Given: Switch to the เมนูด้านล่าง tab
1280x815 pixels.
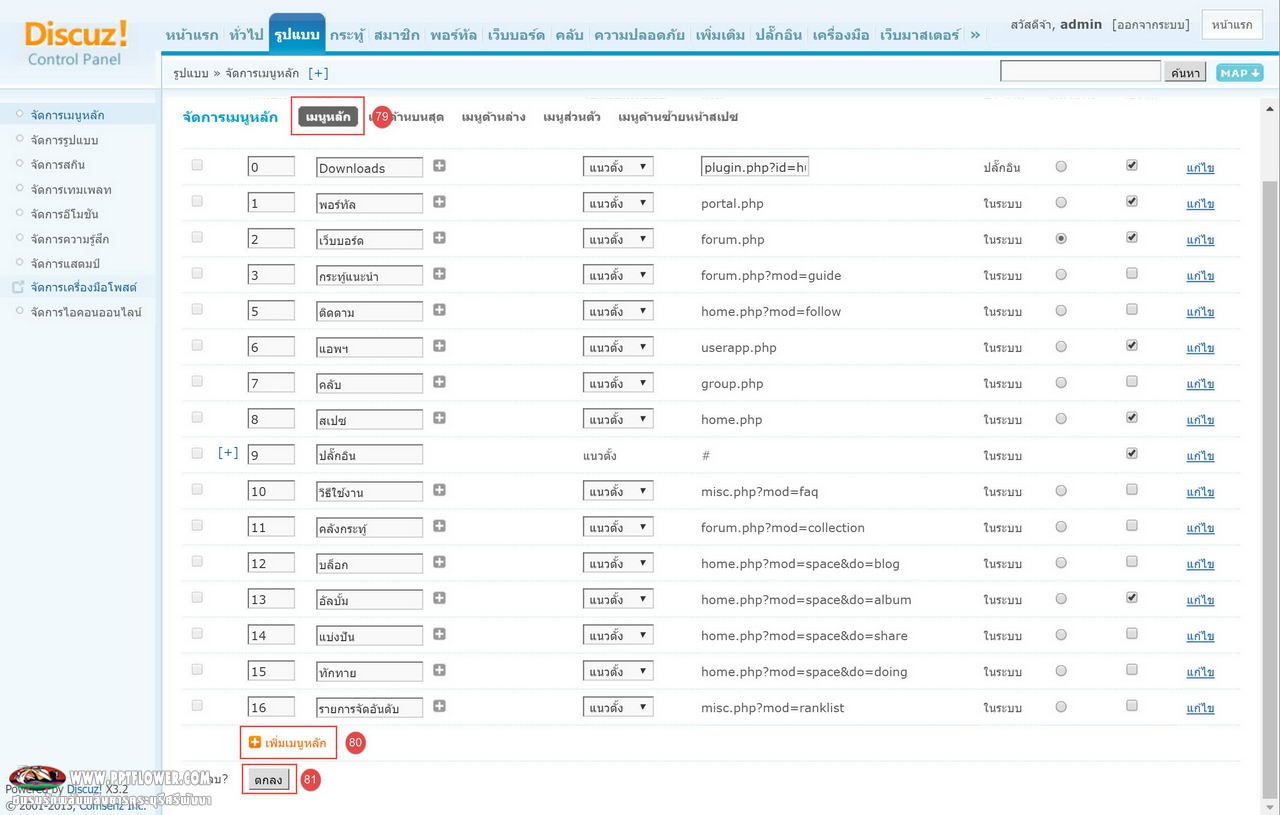Looking at the screenshot, I should click(494, 117).
